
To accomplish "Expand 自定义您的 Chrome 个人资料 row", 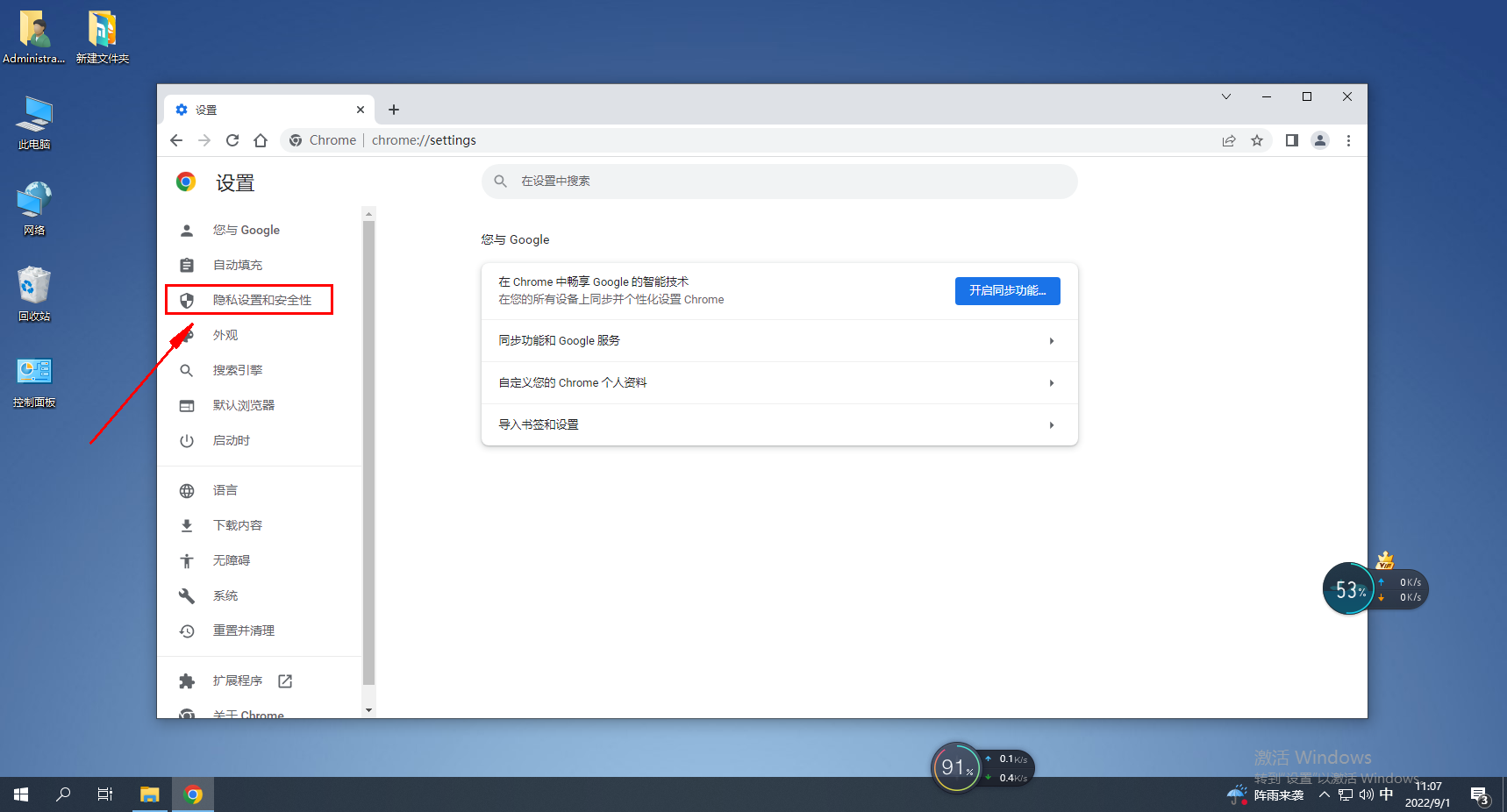I will click(779, 383).
